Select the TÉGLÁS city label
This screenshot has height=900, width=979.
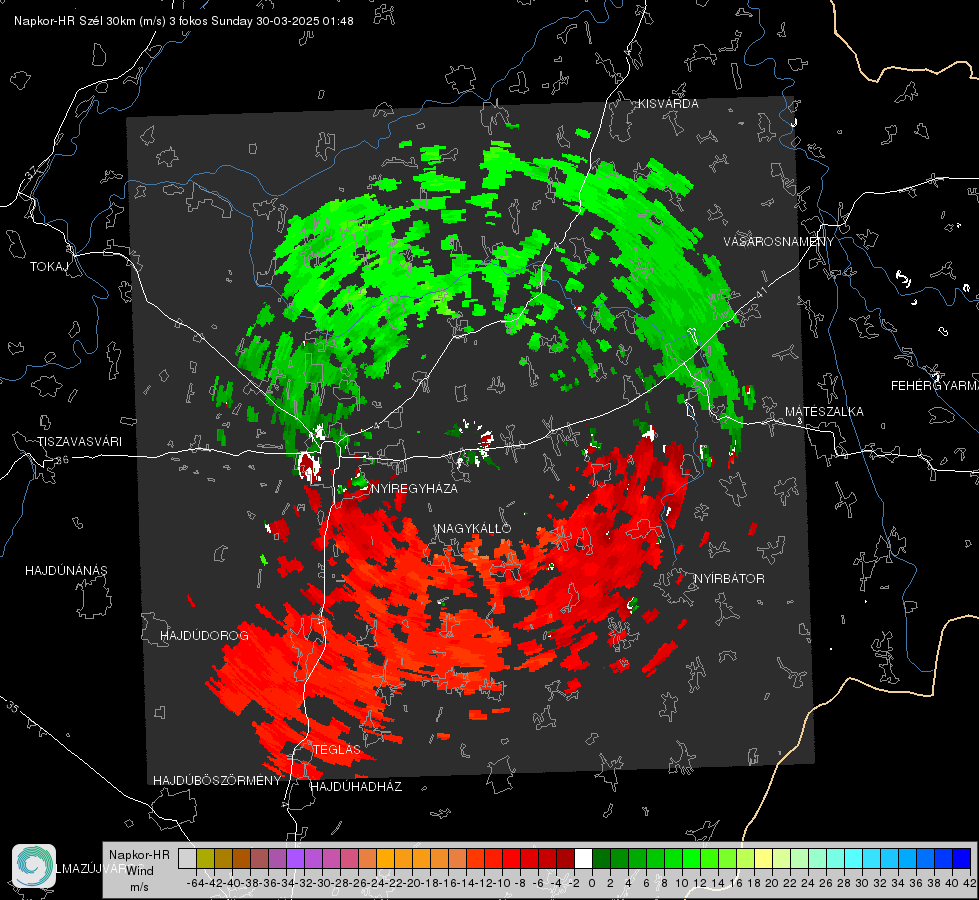337,749
